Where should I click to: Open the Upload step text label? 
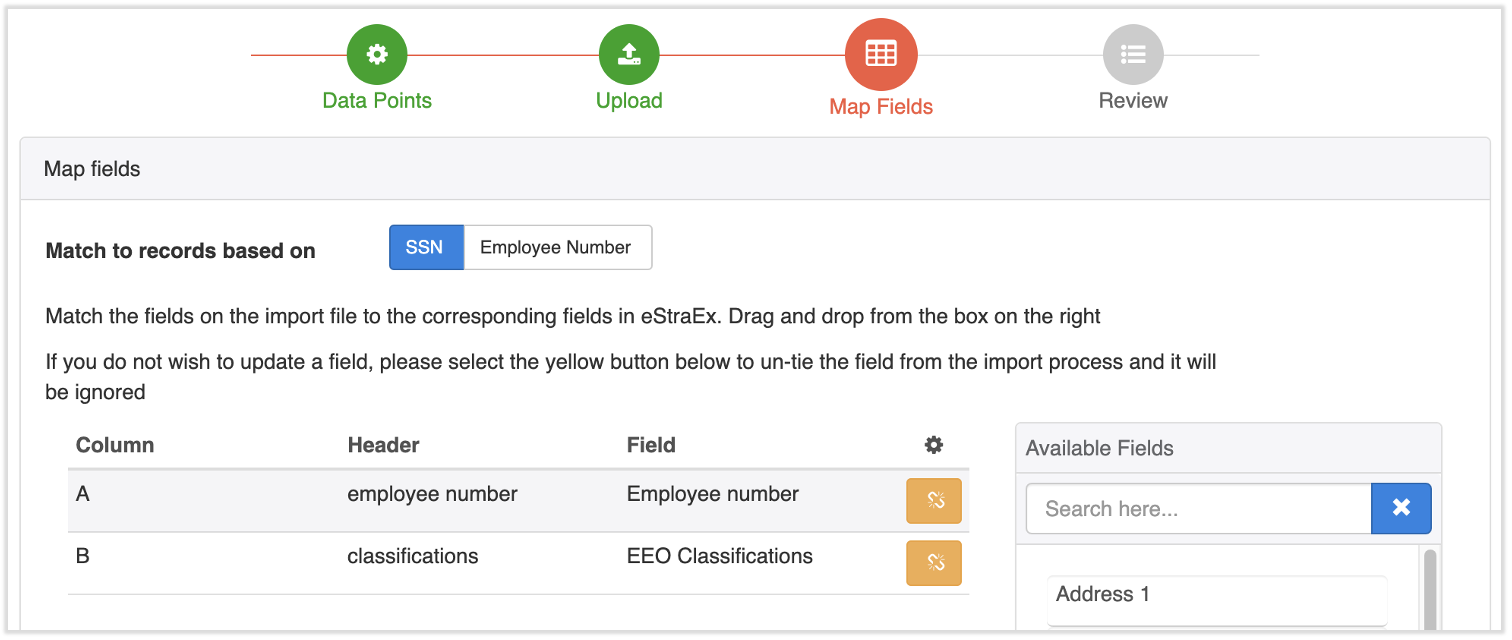pyautogui.click(x=629, y=101)
